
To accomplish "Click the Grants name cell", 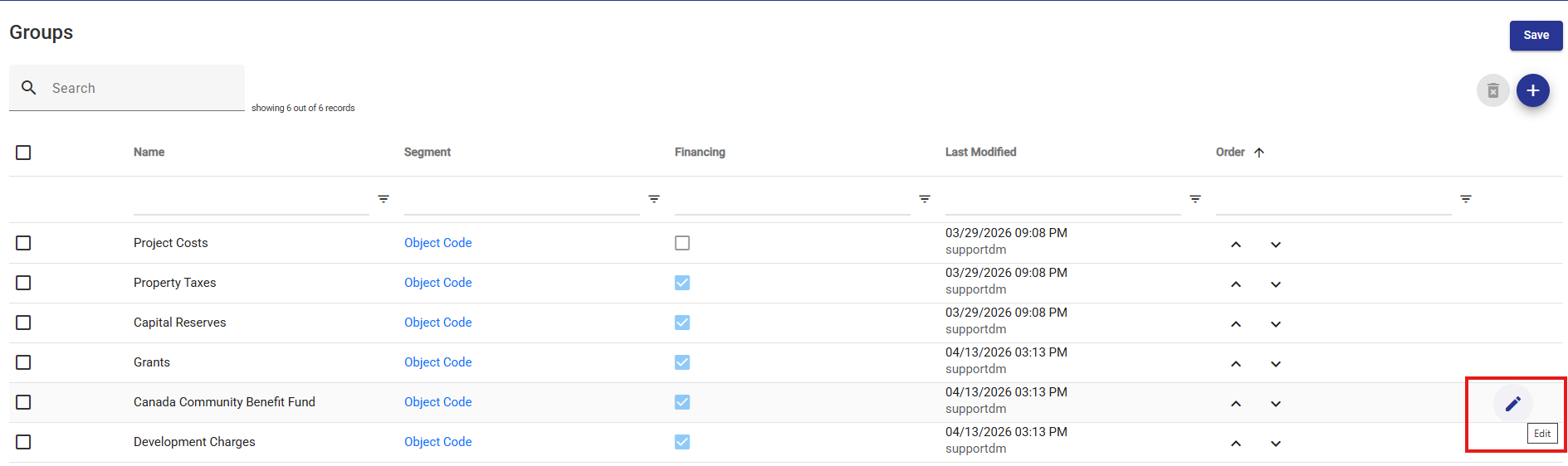I will pyautogui.click(x=151, y=362).
